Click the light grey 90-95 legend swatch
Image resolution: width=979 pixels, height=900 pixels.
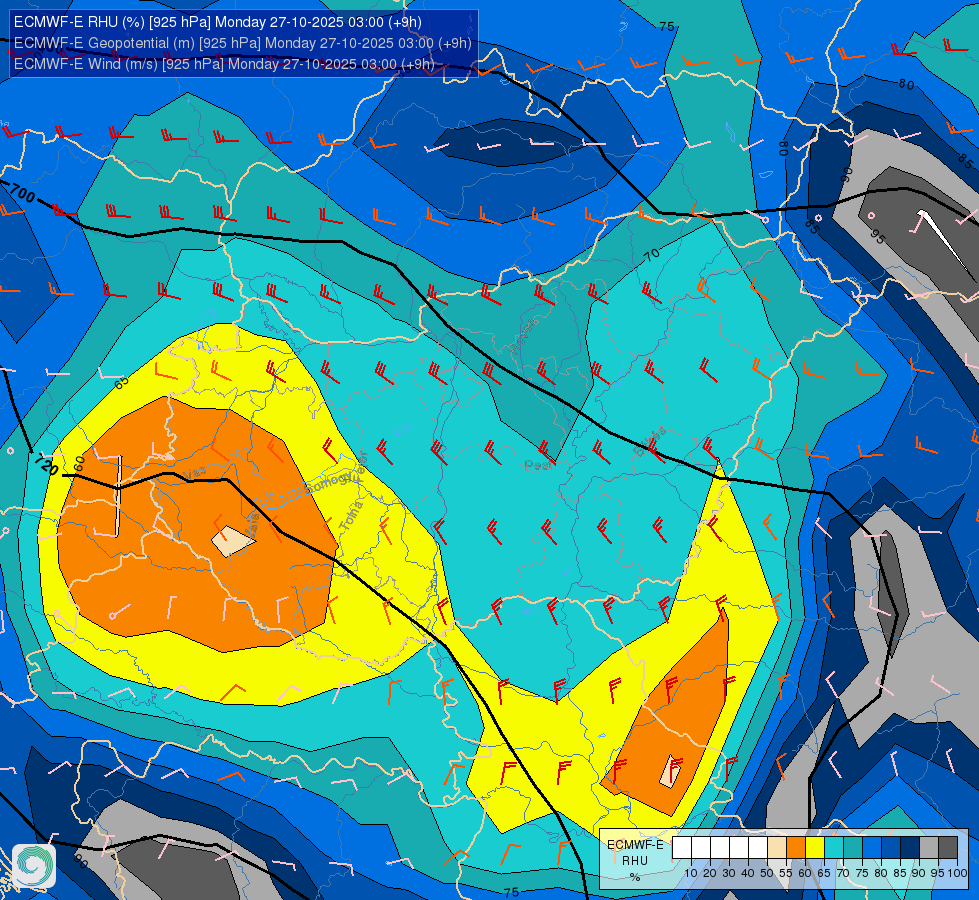929,848
